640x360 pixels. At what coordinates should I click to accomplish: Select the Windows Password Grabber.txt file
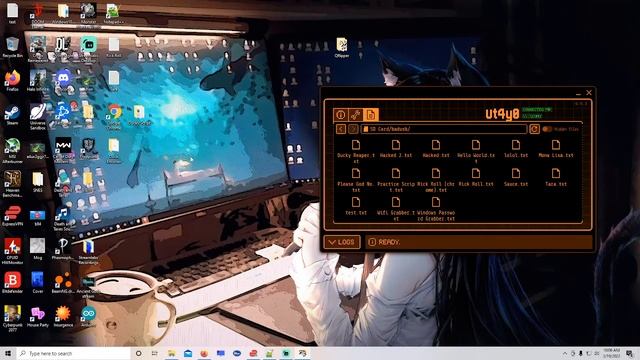pyautogui.click(x=436, y=208)
